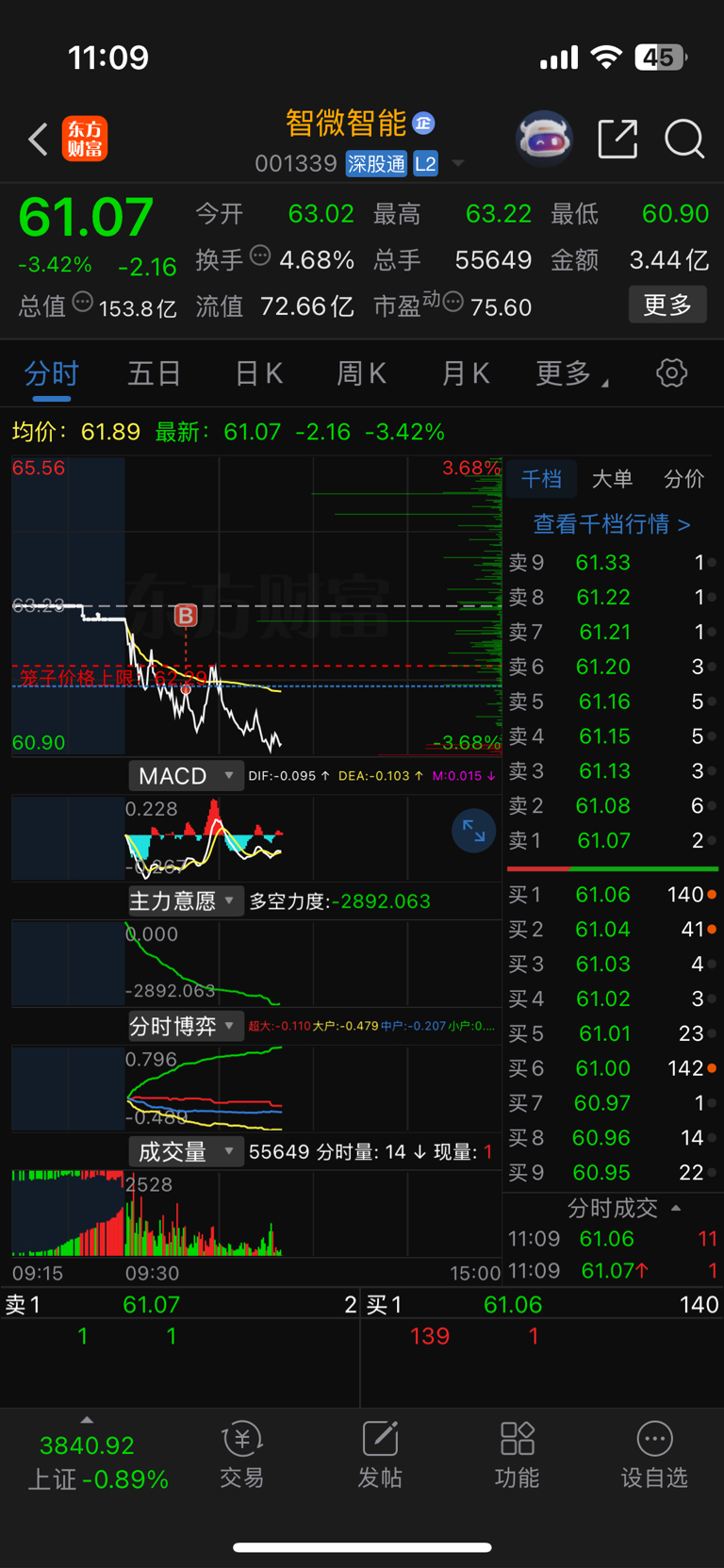Switch to the 五日 tab

(155, 373)
